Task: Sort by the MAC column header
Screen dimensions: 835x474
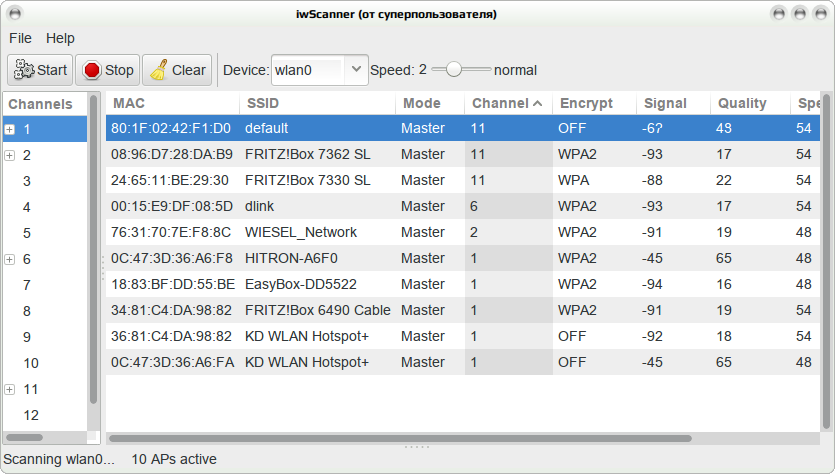Action: [173, 103]
